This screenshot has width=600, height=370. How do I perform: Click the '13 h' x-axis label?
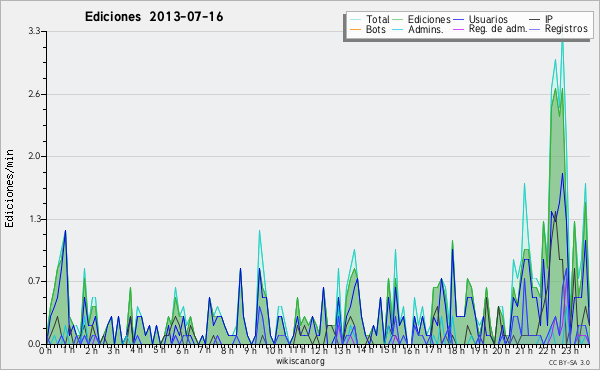(342, 350)
